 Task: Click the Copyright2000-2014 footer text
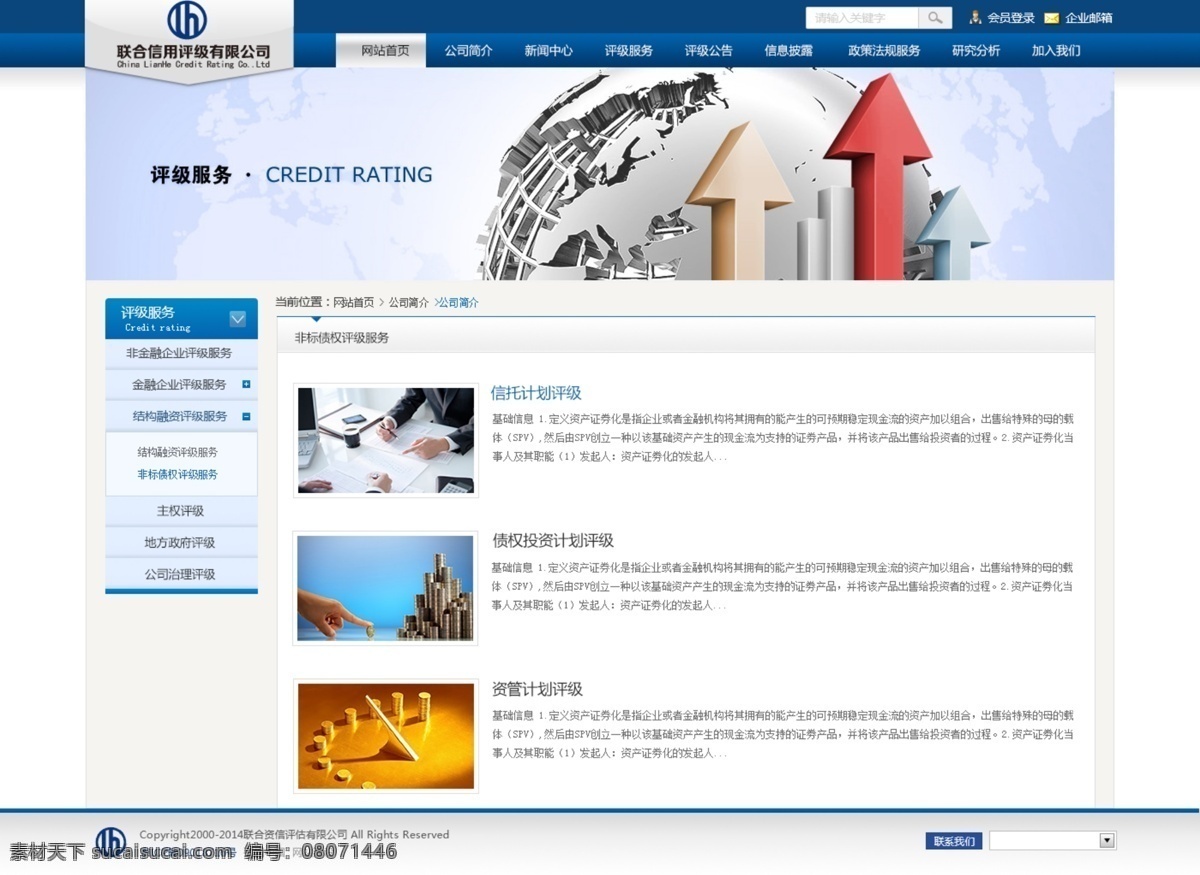pos(294,834)
